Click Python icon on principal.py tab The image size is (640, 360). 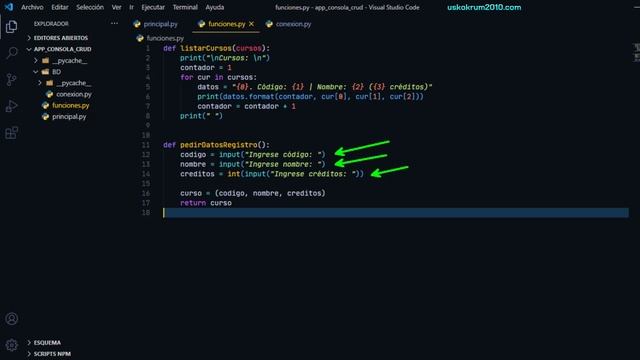tap(137, 24)
